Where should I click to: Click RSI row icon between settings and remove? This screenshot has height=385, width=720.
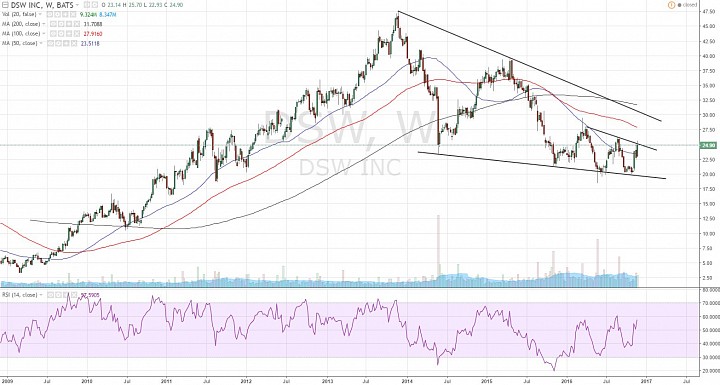tap(66, 295)
